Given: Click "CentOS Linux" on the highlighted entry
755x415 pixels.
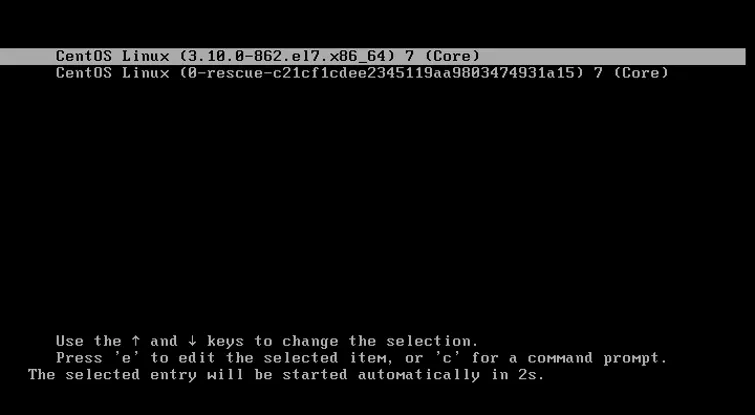Looking at the screenshot, I should [113, 56].
